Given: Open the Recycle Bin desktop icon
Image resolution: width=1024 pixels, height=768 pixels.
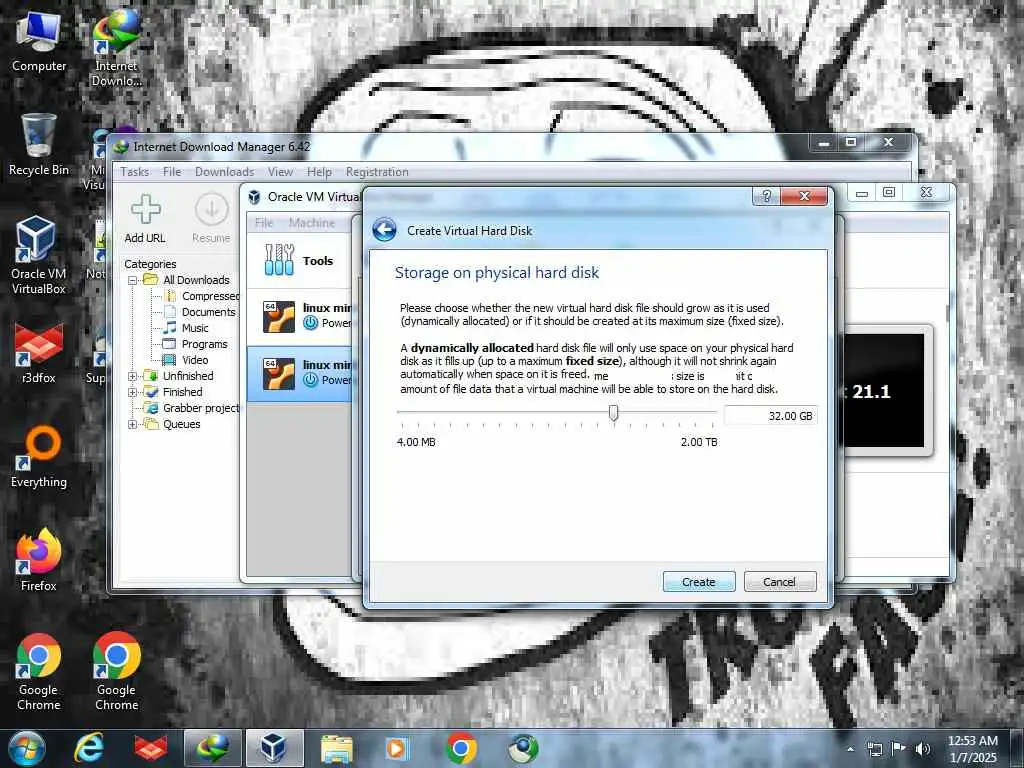Looking at the screenshot, I should pyautogui.click(x=39, y=145).
